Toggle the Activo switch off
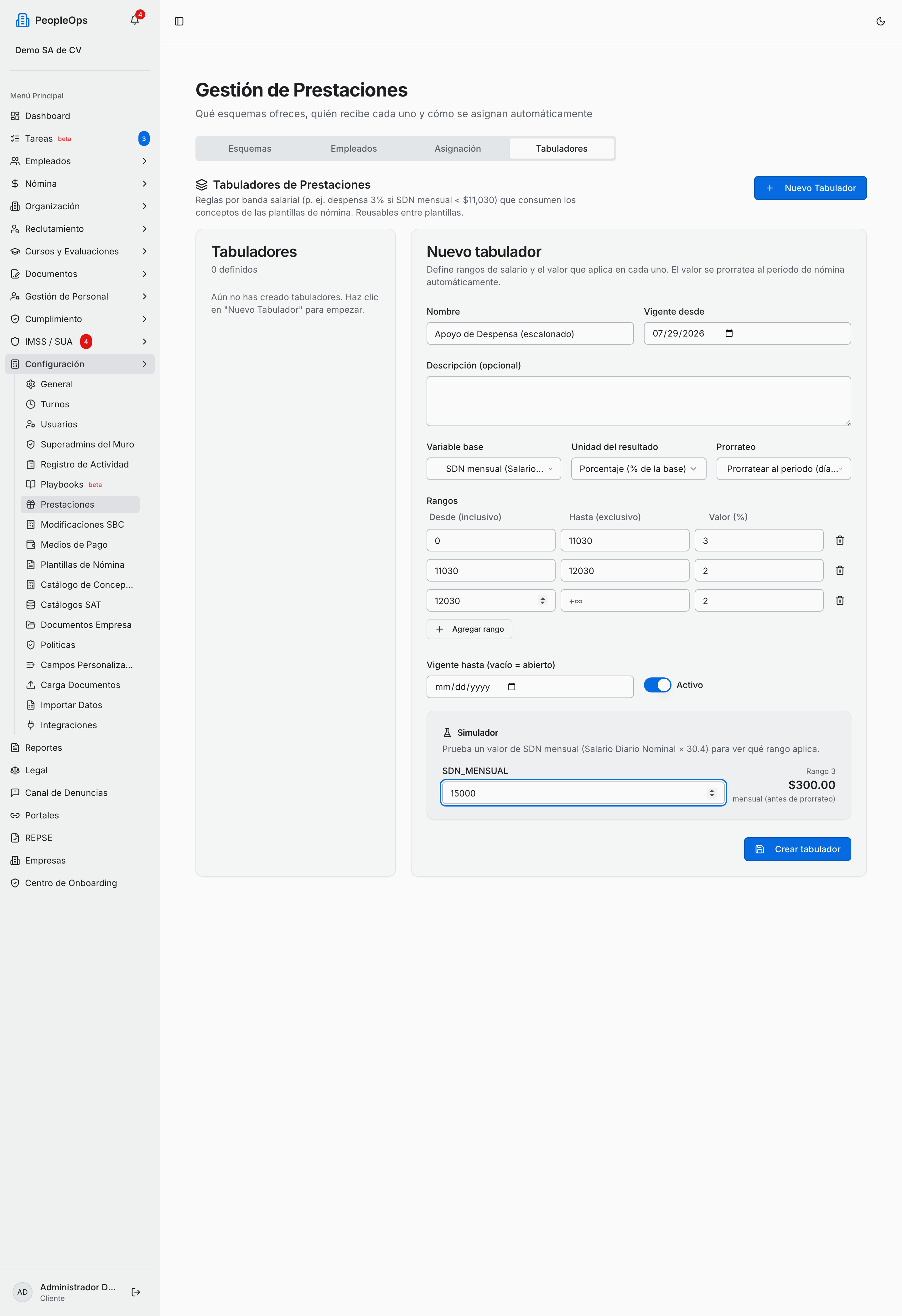This screenshot has height=1316, width=902. pos(657,685)
